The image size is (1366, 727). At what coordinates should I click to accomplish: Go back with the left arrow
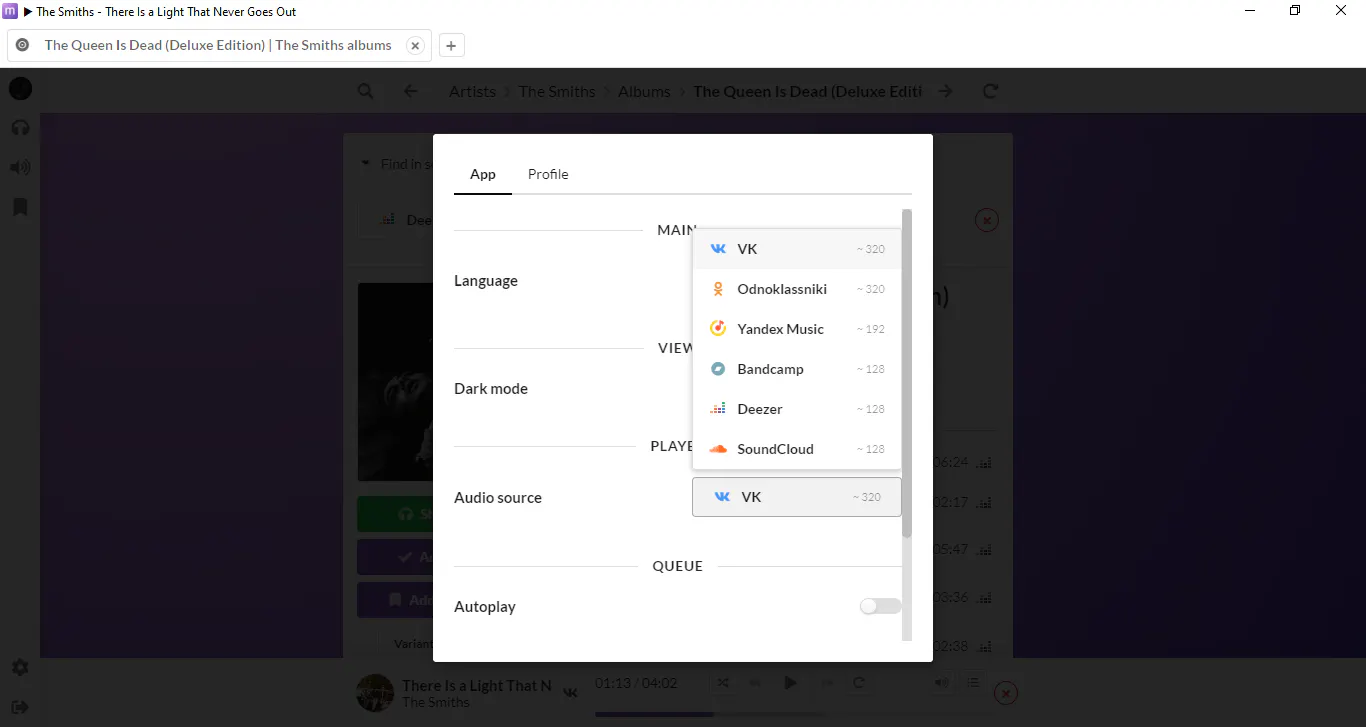coord(410,91)
